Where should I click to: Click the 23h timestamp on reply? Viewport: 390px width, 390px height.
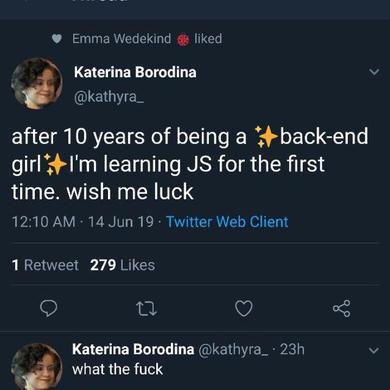tap(292, 349)
